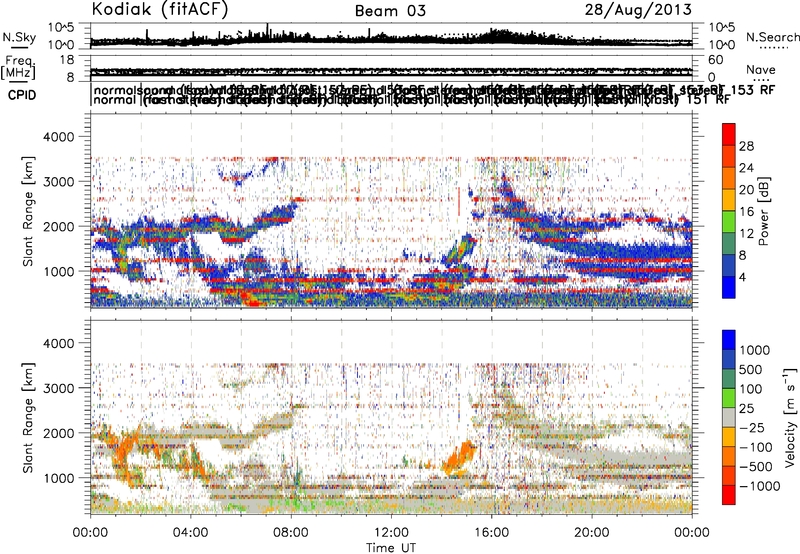Click the '16:00' time axis label
The width and height of the screenshot is (800, 554).
pyautogui.click(x=491, y=533)
